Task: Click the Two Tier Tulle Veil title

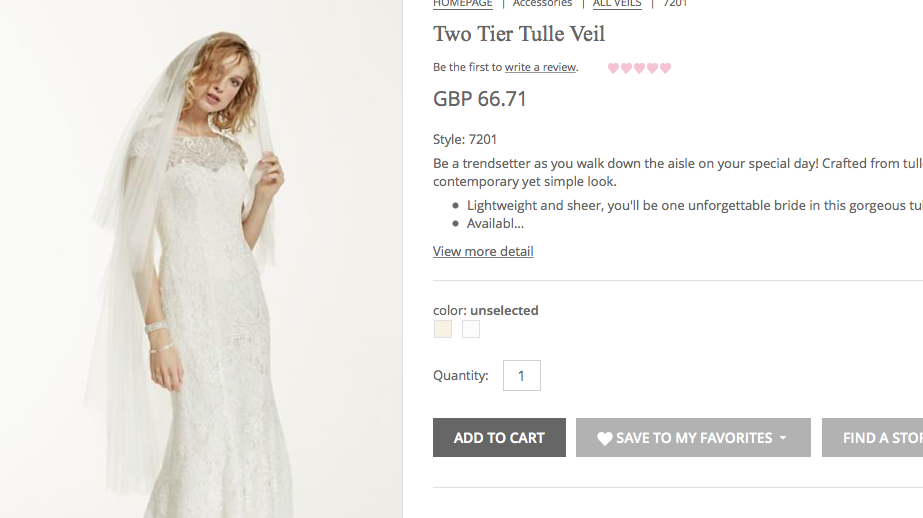Action: tap(519, 34)
